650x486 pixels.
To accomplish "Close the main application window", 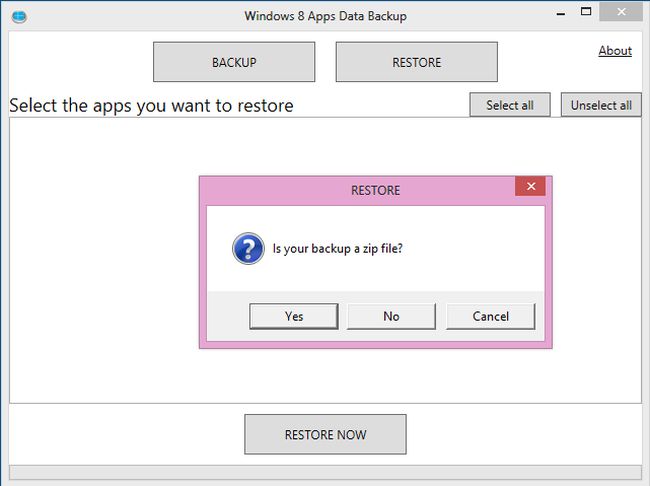I will (621, 12).
